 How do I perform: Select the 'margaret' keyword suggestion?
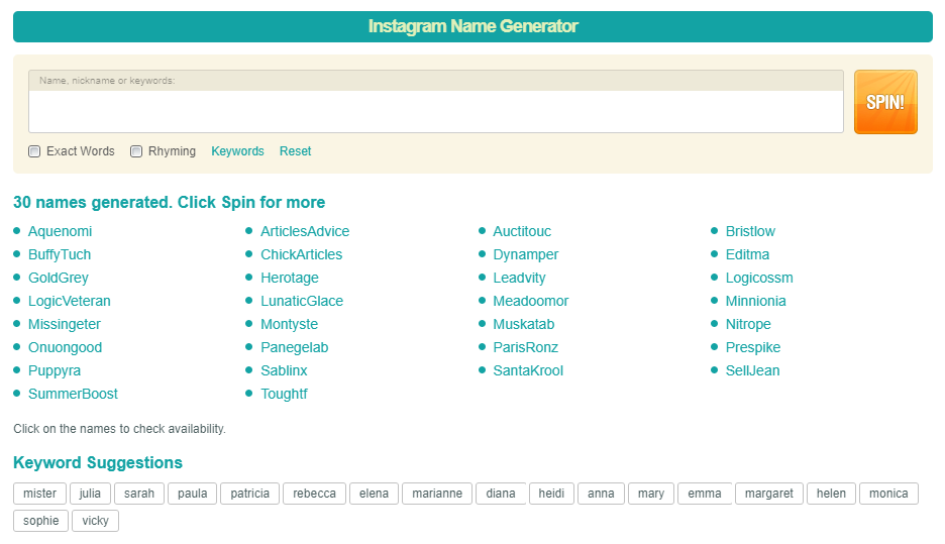coord(769,493)
